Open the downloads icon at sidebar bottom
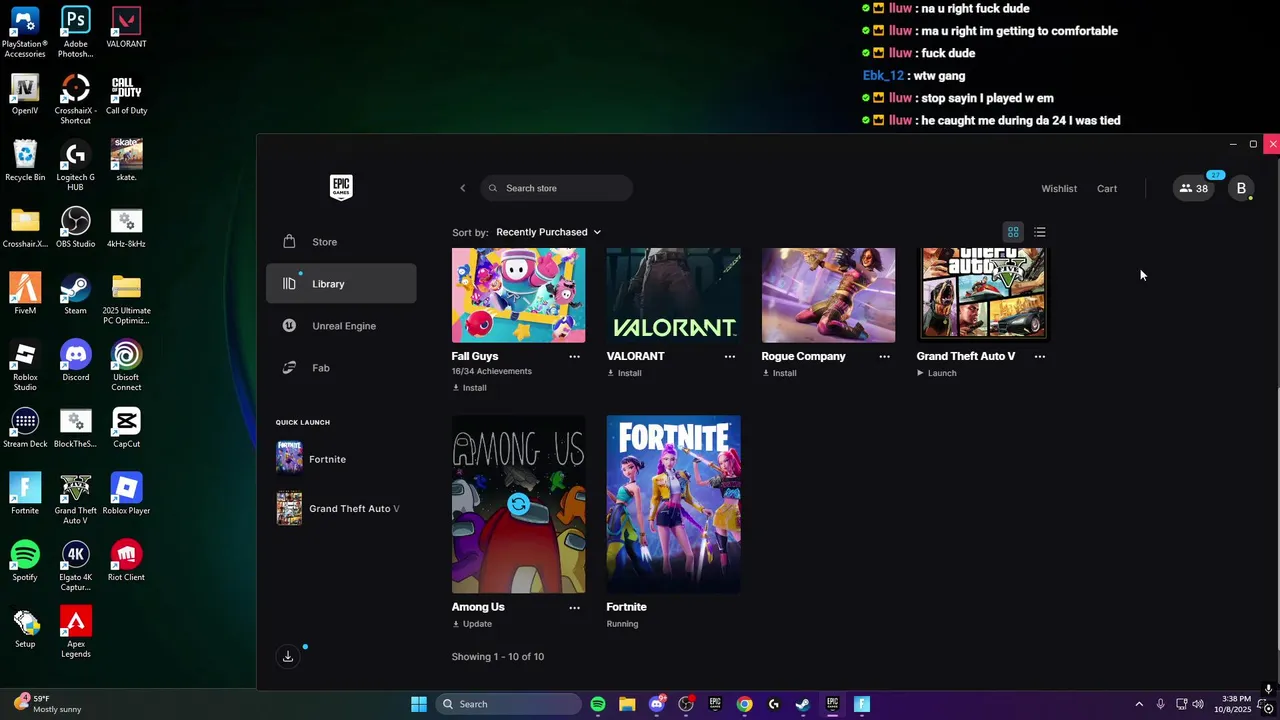 288,656
